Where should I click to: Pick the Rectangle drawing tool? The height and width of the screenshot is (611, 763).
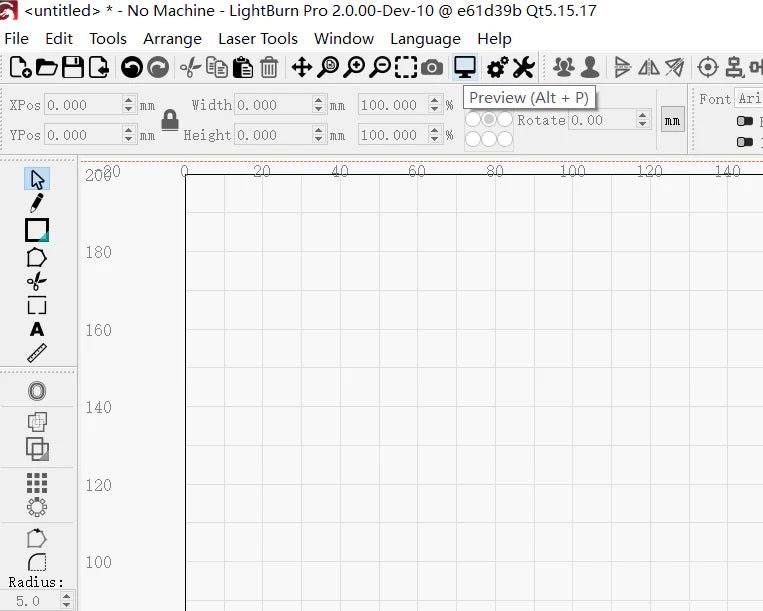[x=37, y=230]
